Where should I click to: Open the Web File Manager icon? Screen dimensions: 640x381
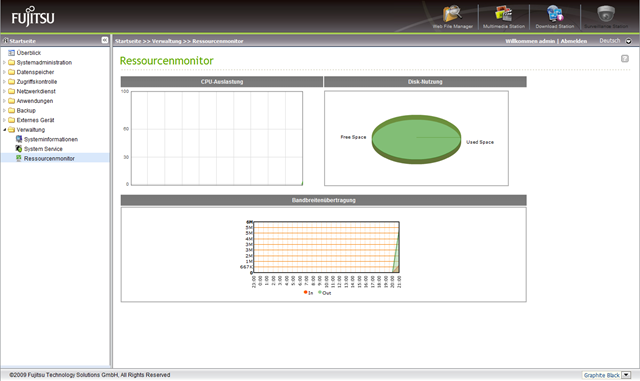point(452,14)
